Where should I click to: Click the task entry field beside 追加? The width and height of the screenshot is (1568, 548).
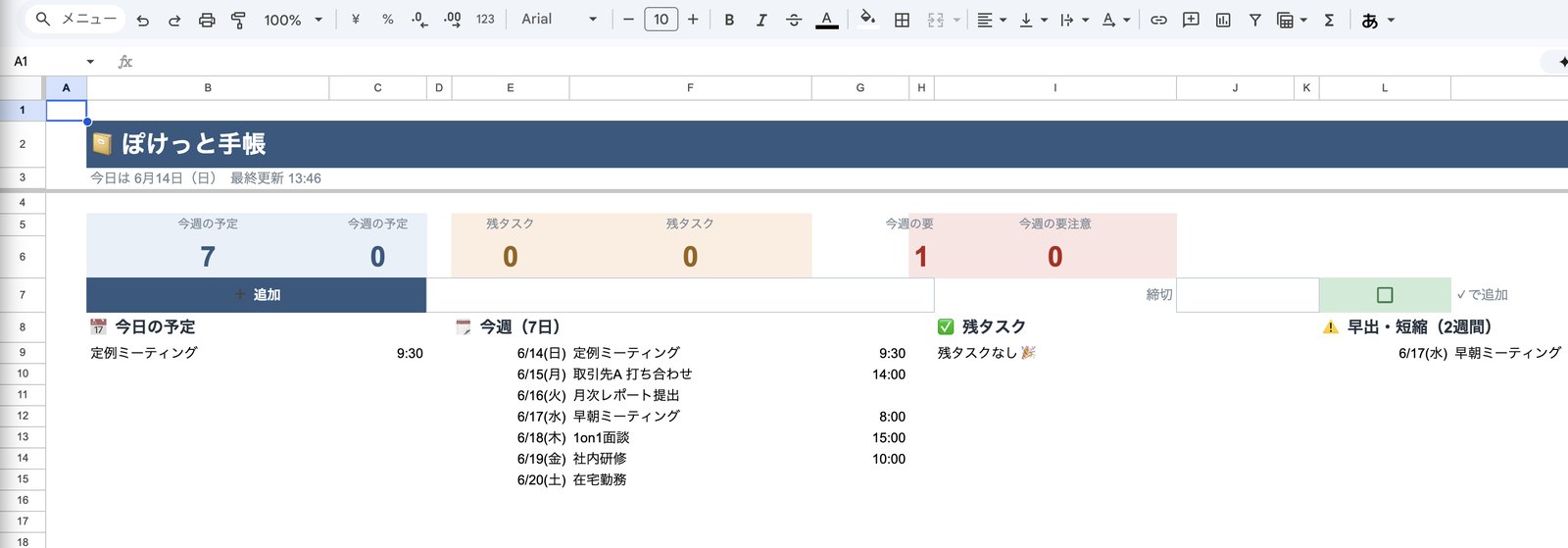[x=680, y=295]
